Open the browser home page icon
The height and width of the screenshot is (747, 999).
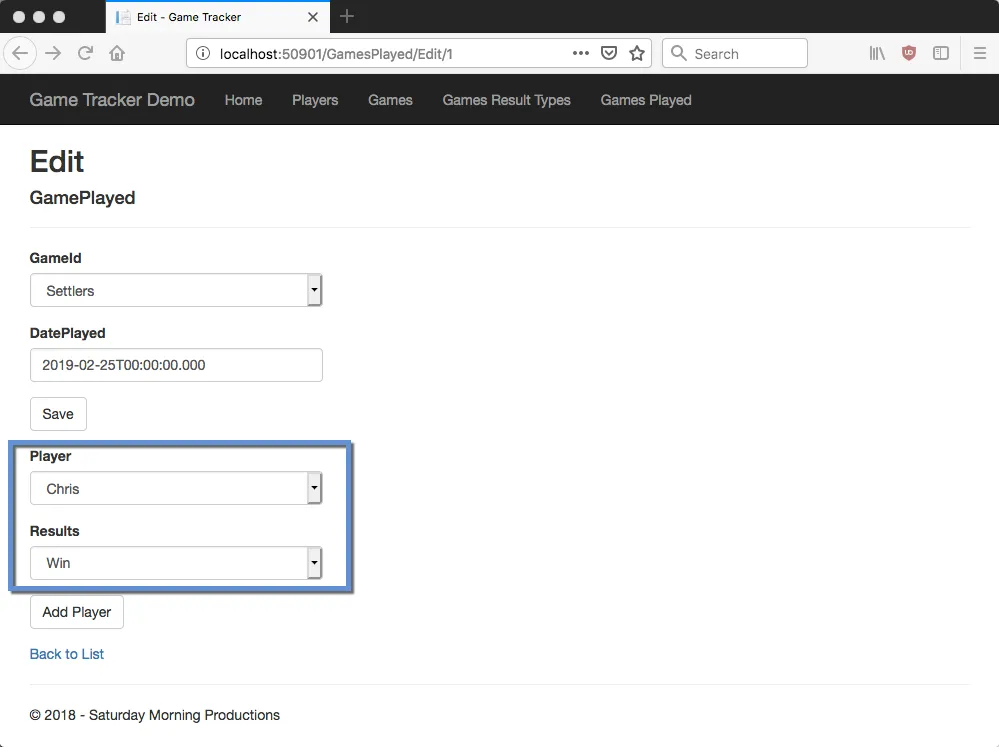coord(117,53)
